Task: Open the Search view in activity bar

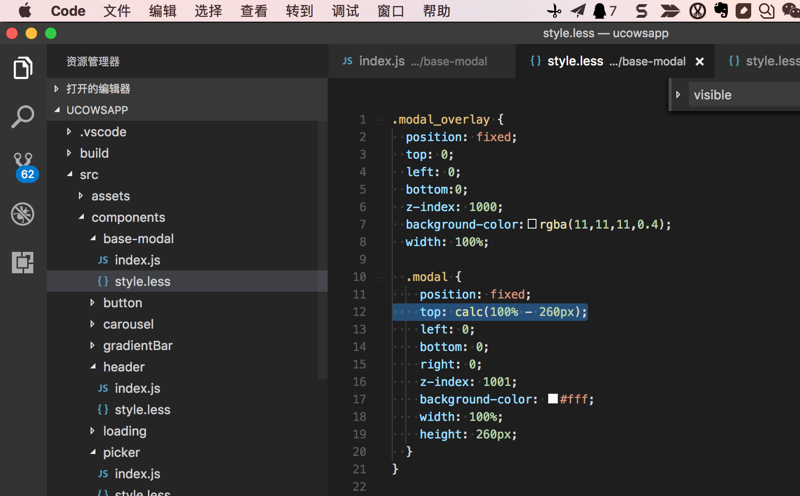Action: [x=23, y=117]
